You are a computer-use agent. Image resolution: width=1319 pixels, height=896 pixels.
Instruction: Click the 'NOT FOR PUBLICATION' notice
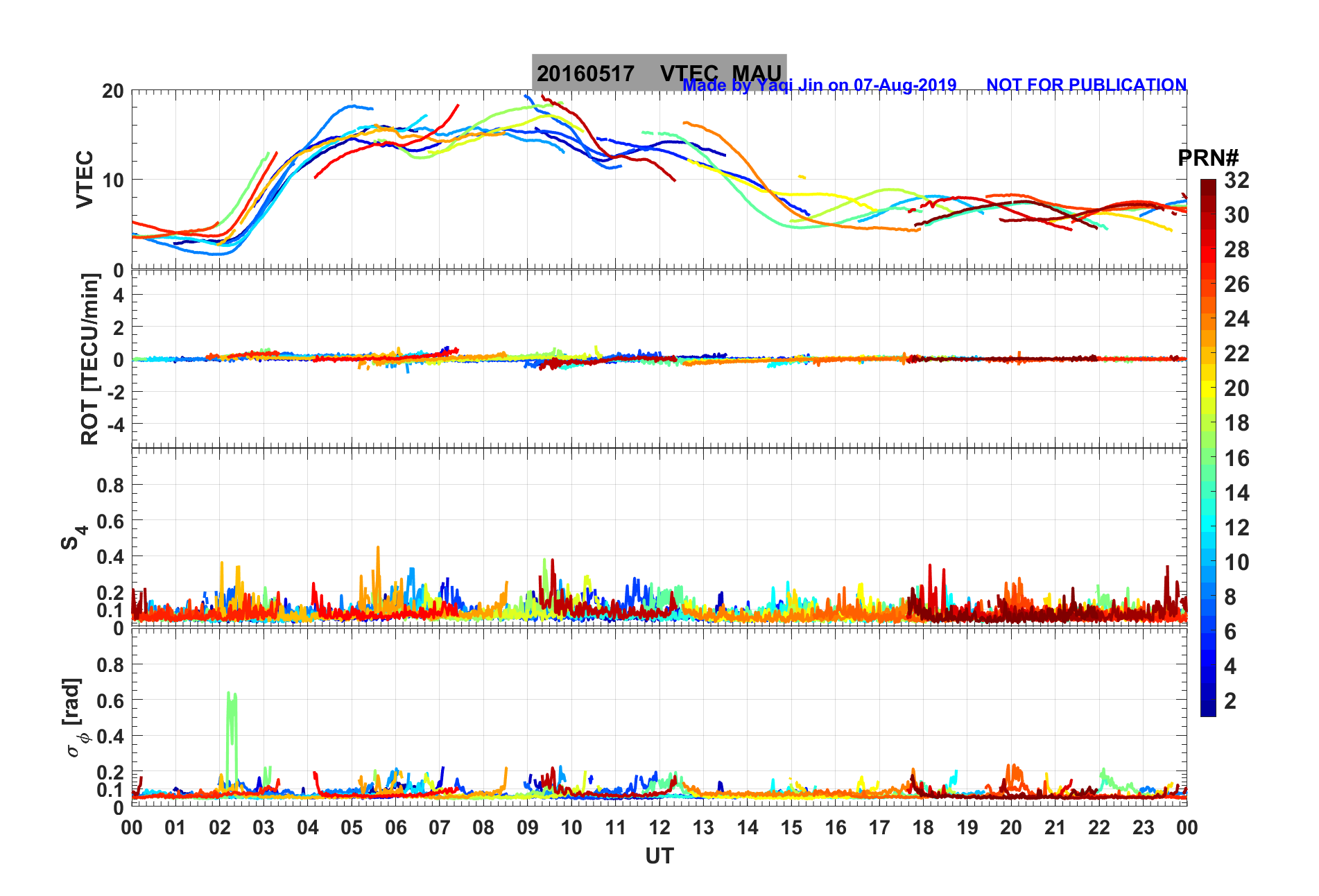(x=1086, y=85)
